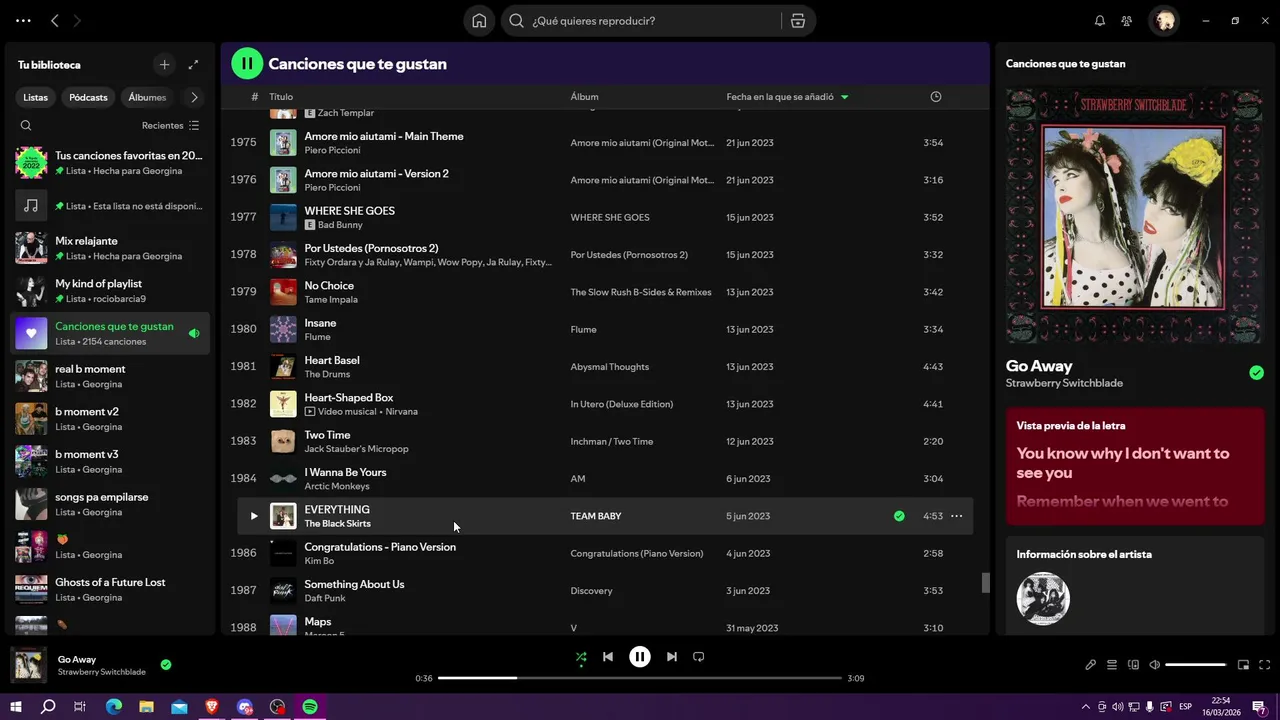
Task: Open TEAM BABY album link
Action: 596,516
